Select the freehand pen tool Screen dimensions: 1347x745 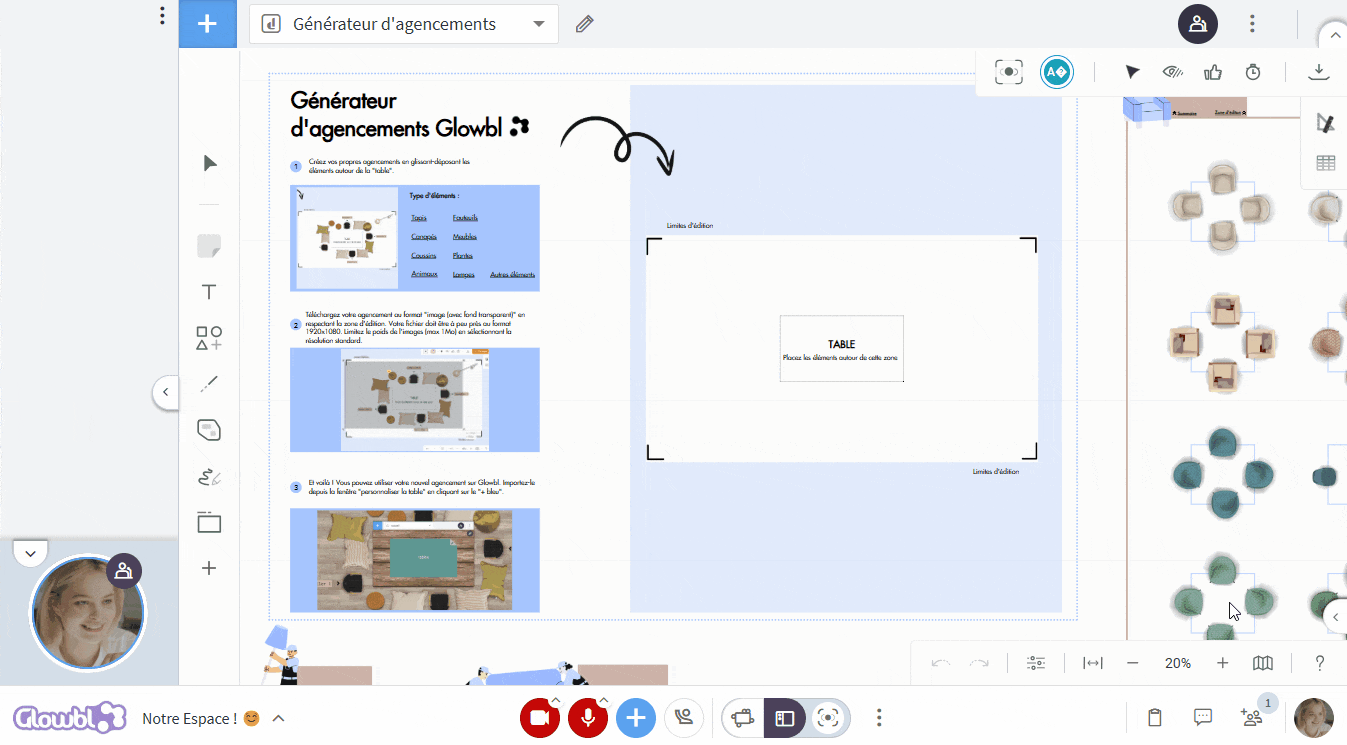(x=209, y=477)
